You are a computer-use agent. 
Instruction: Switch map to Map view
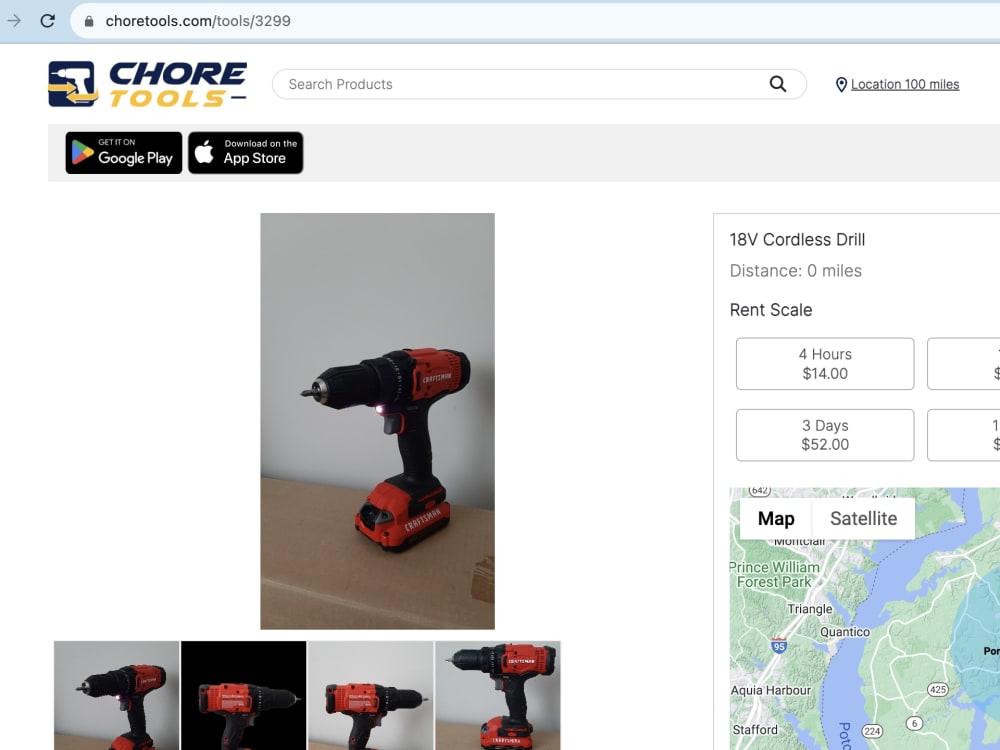point(776,518)
